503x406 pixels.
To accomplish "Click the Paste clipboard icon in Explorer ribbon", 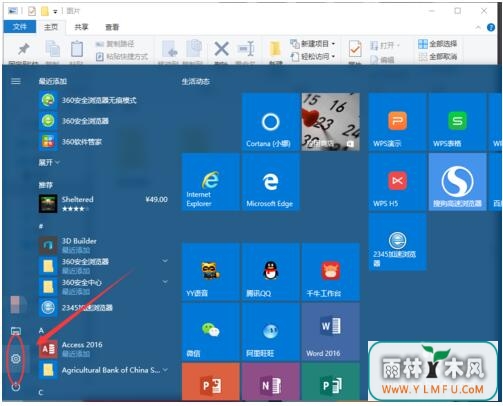I will pyautogui.click(x=77, y=49).
